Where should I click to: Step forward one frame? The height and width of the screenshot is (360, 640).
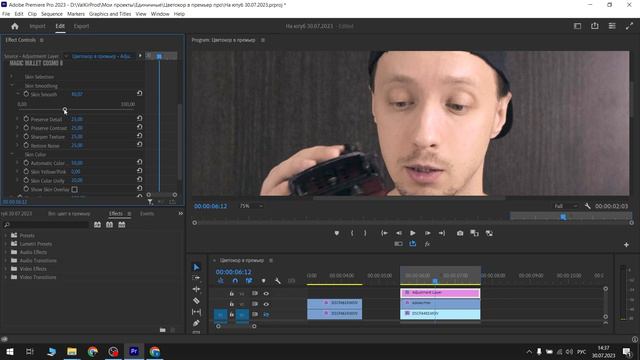(427, 233)
